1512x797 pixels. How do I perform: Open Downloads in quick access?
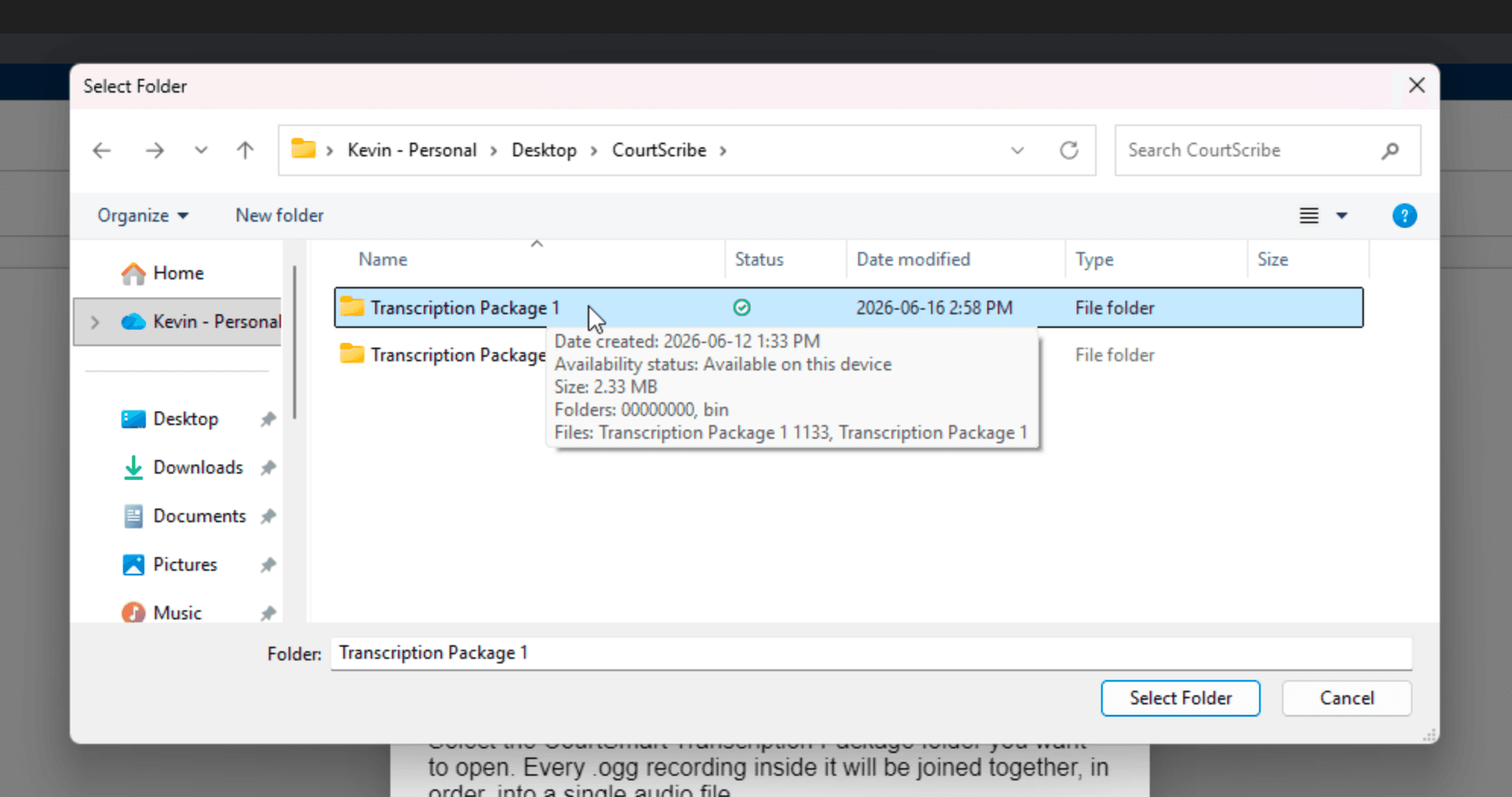point(198,468)
